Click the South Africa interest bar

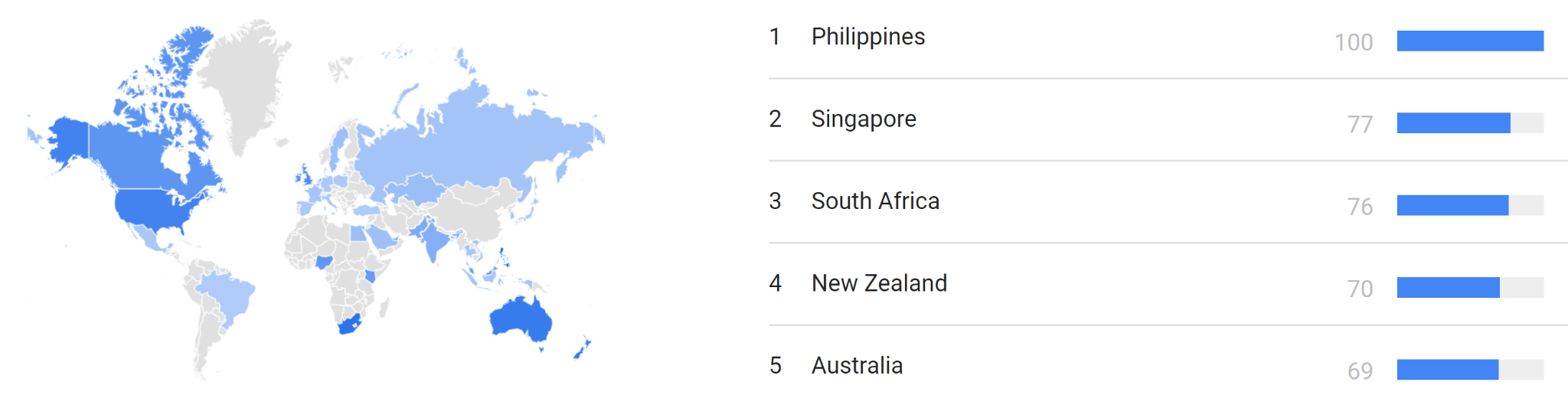[x=1452, y=205]
